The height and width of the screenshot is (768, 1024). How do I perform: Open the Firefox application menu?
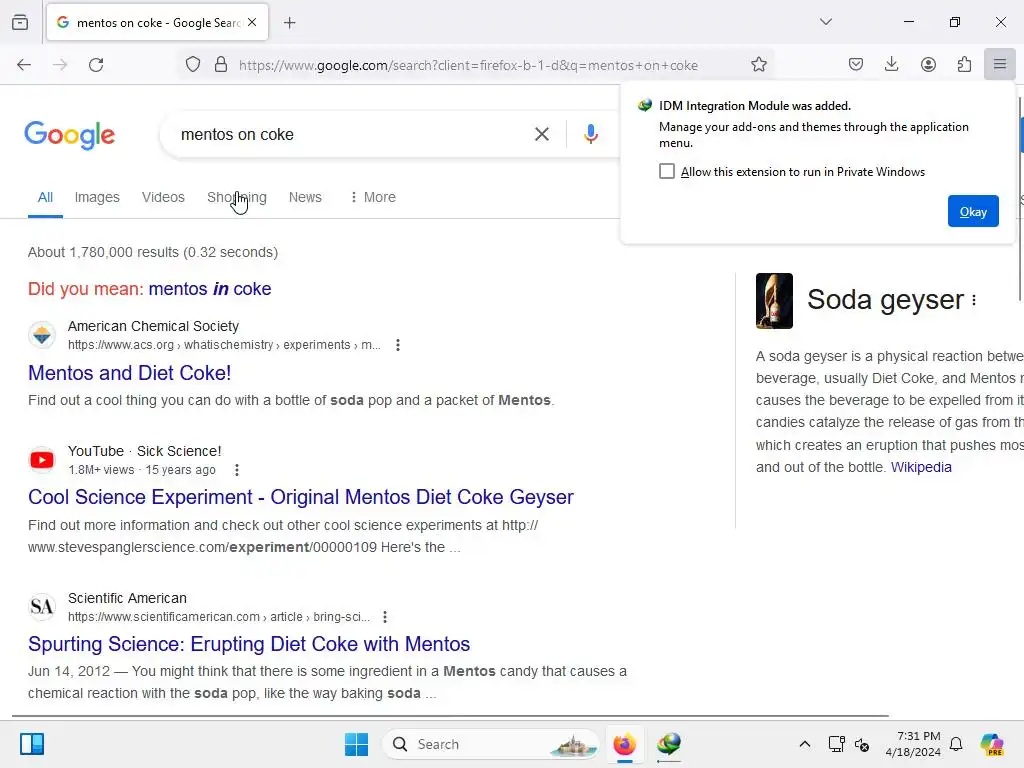(x=999, y=64)
